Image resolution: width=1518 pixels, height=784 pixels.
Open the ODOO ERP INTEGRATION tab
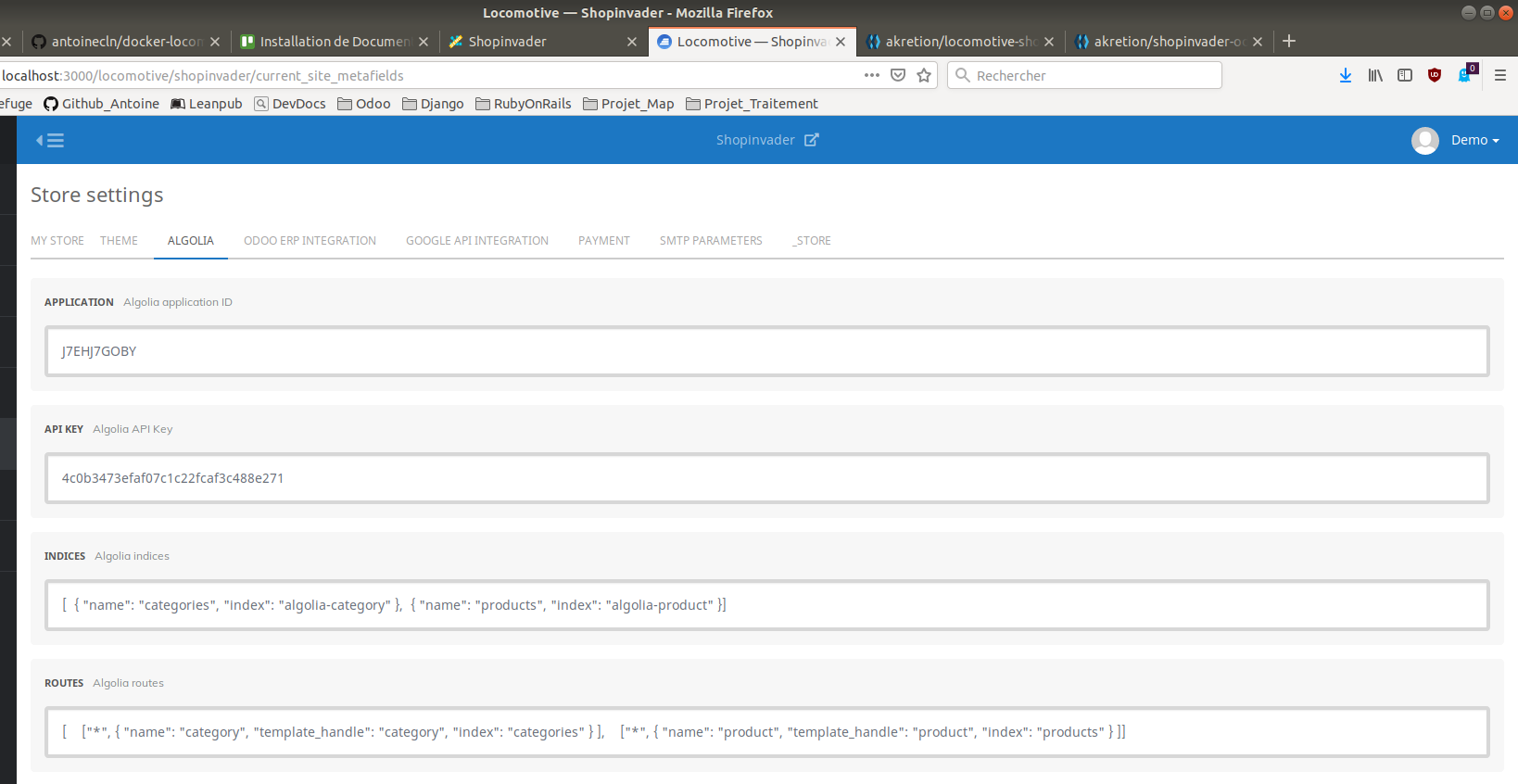(x=310, y=240)
